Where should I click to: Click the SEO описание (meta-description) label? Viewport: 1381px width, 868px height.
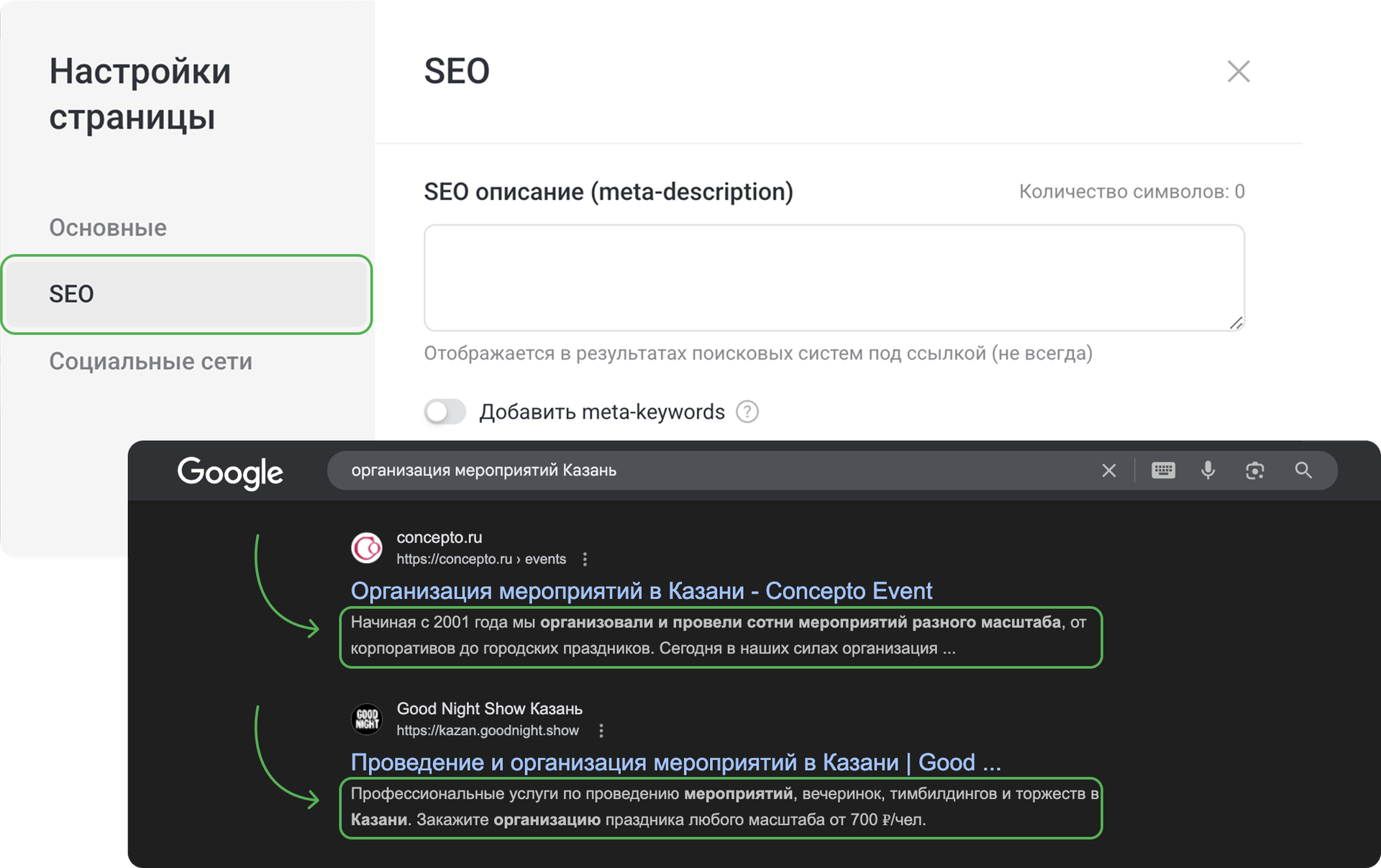click(609, 191)
